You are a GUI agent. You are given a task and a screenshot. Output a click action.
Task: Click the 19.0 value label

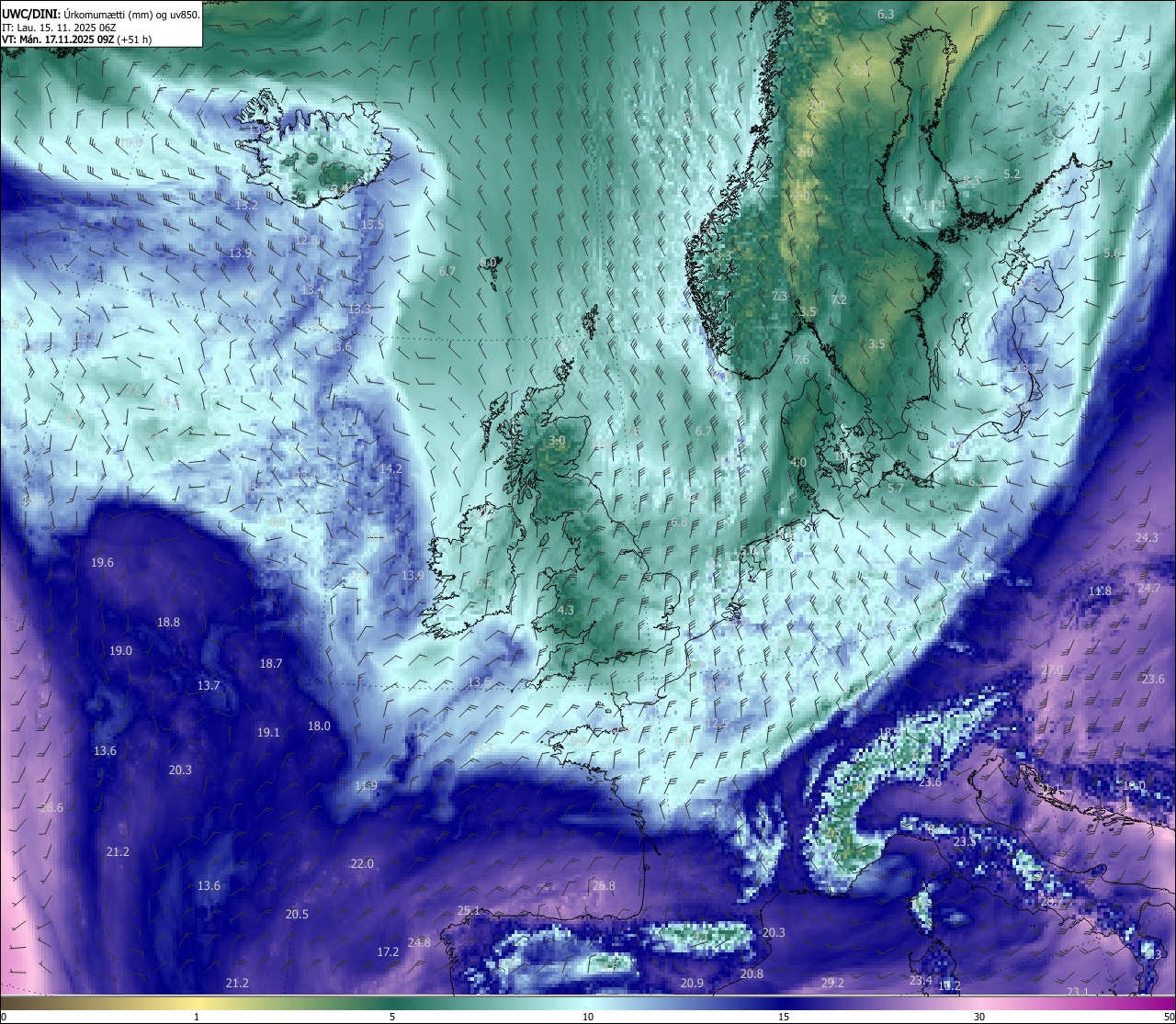120,650
